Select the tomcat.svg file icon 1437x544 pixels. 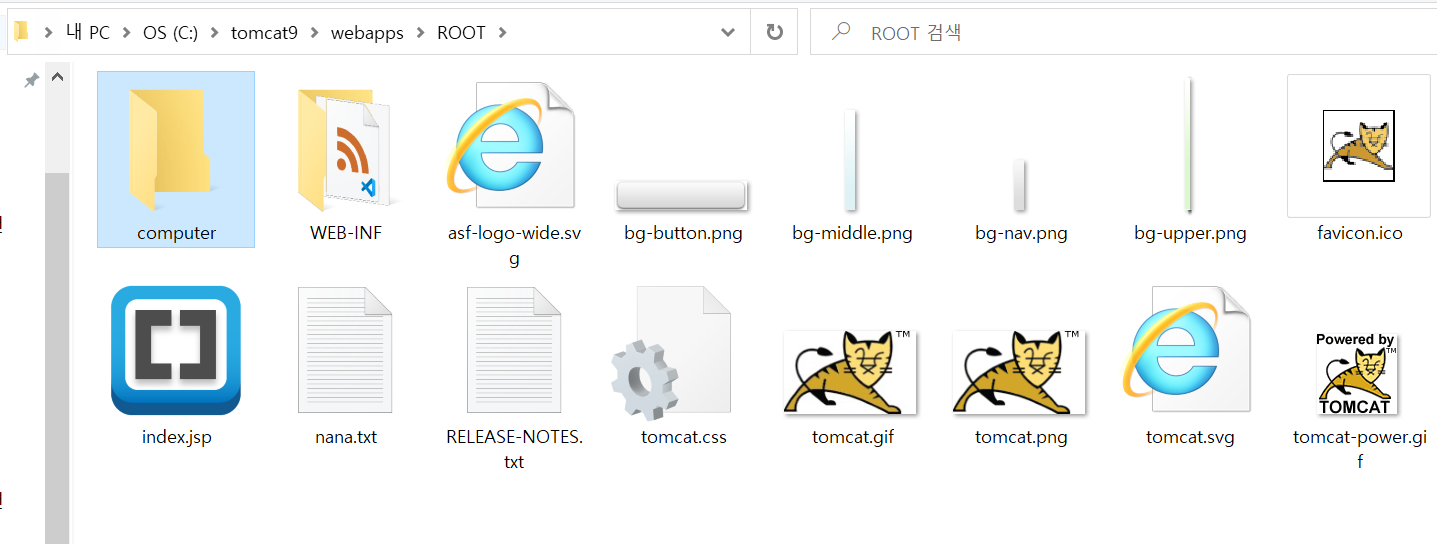tap(1188, 350)
